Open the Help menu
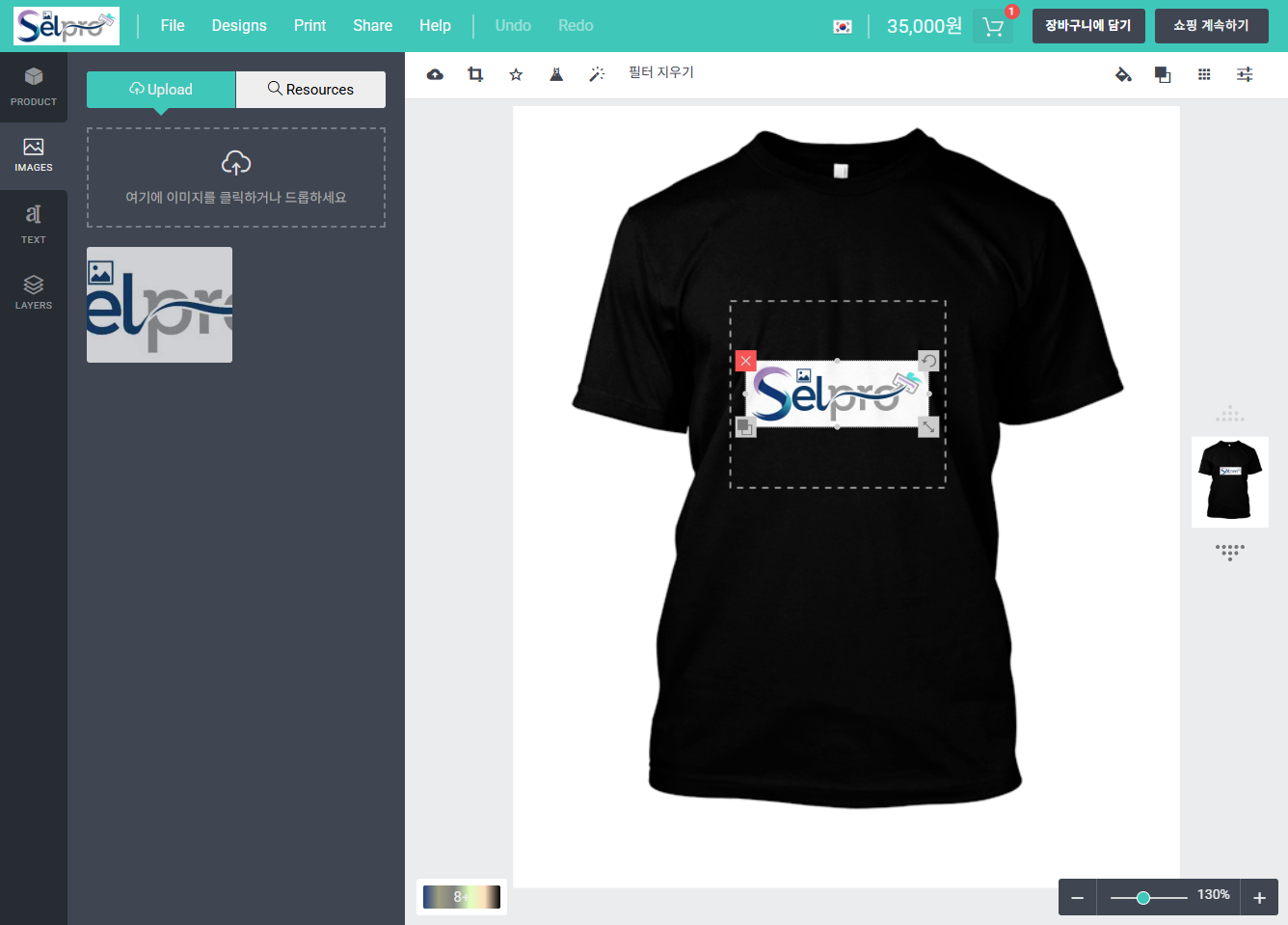This screenshot has height=925, width=1288. [435, 26]
